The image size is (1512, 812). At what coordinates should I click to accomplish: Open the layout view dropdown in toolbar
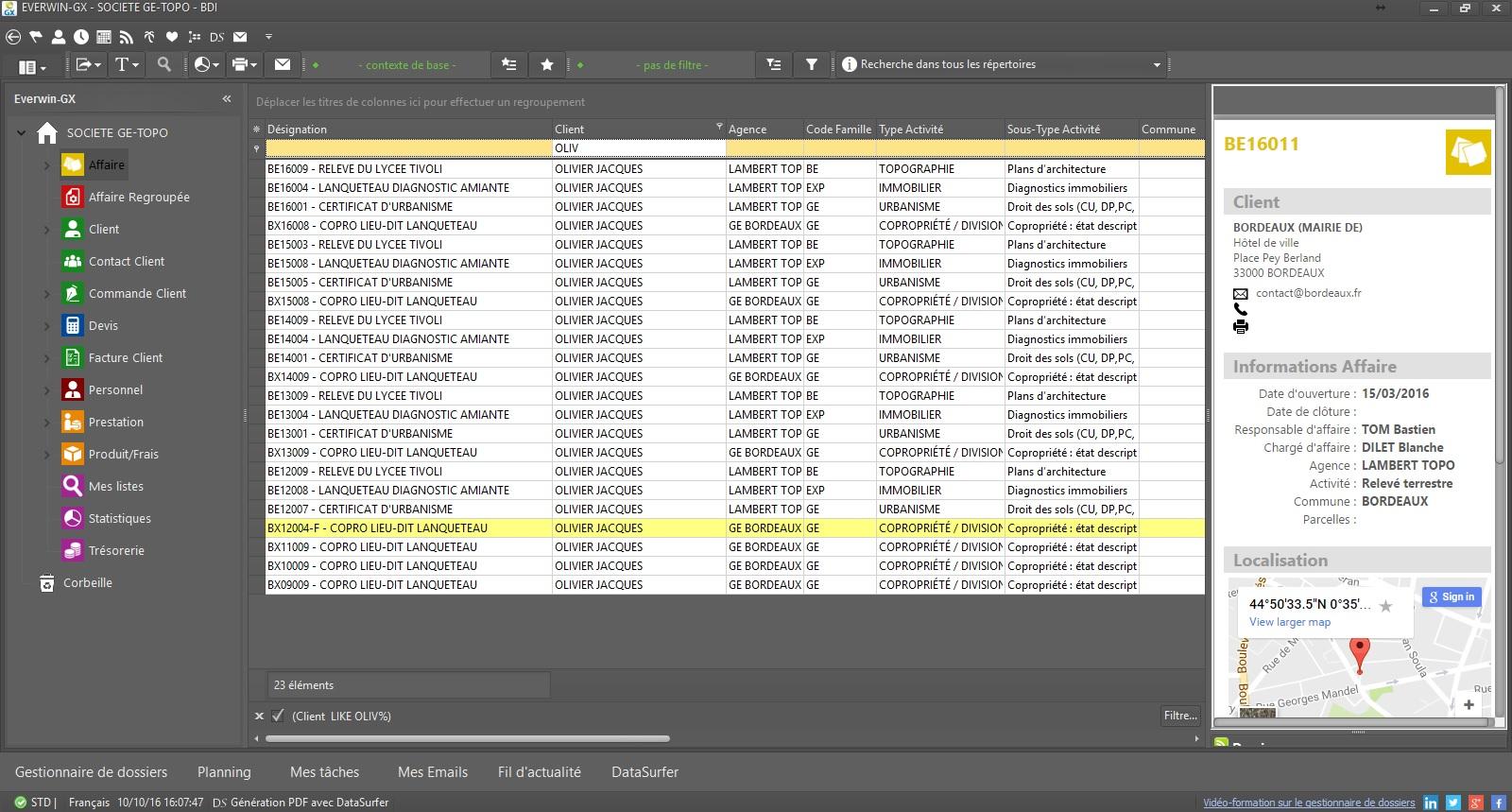[32, 66]
